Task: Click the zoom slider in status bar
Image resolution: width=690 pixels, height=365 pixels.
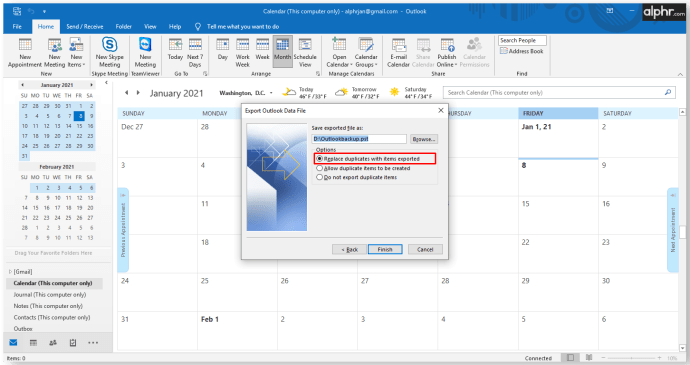Action: [x=631, y=358]
